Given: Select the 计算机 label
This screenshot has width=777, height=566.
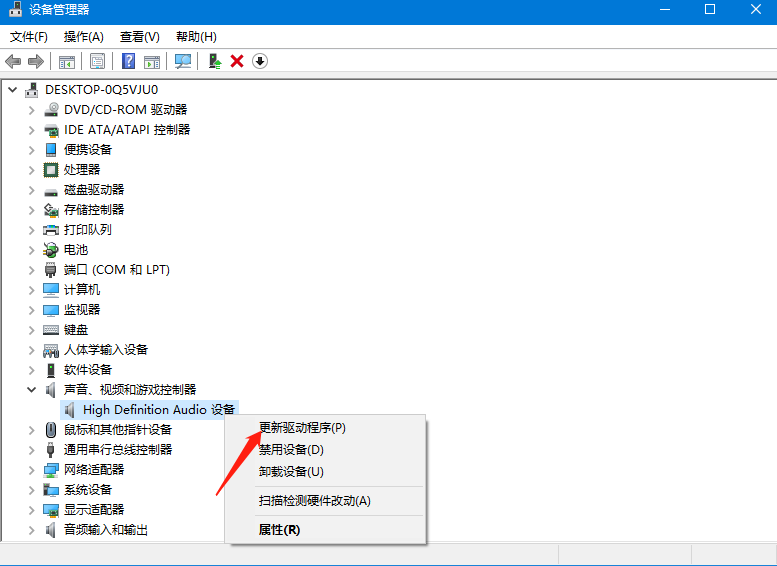Looking at the screenshot, I should click(82, 290).
